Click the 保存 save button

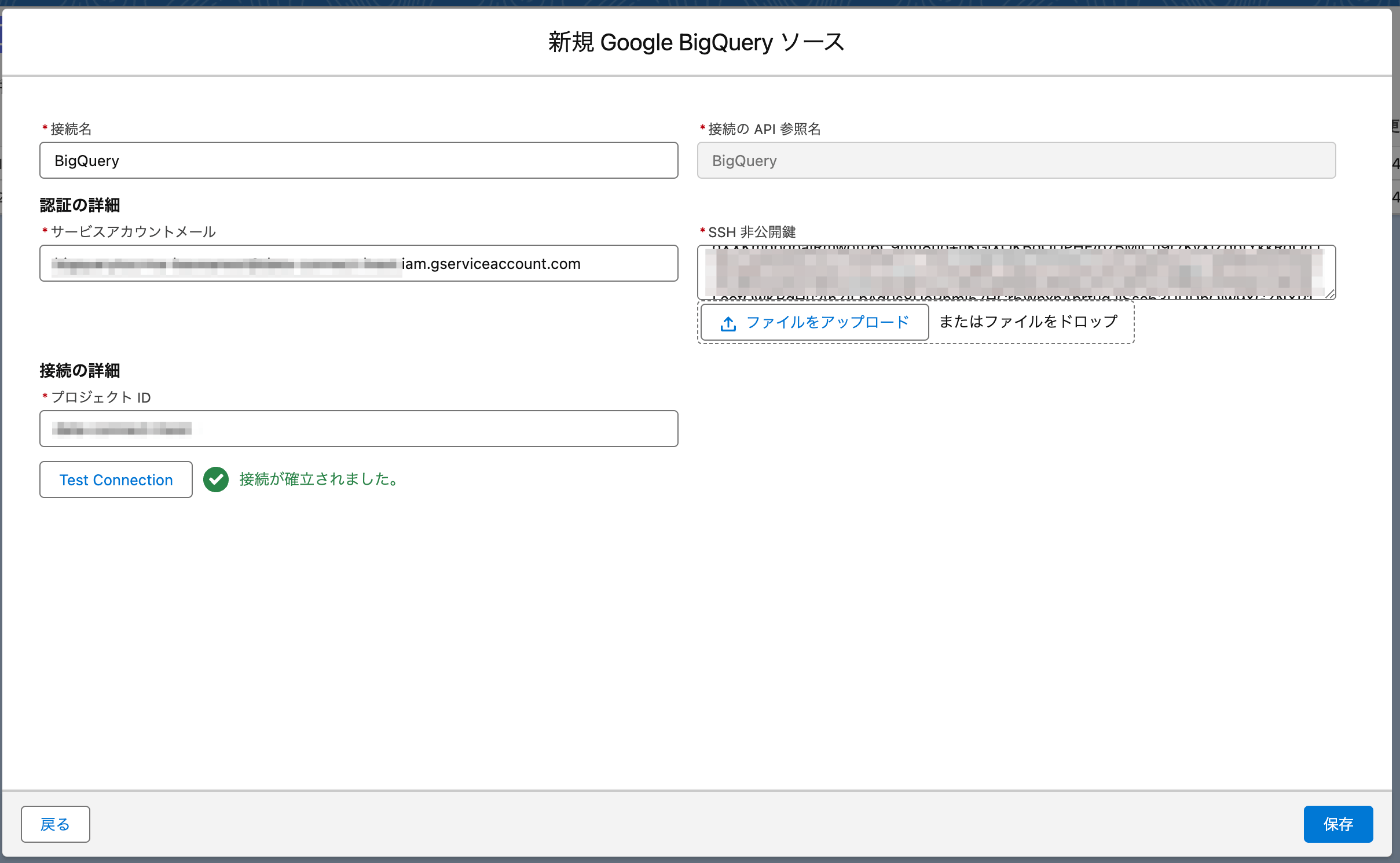1338,824
